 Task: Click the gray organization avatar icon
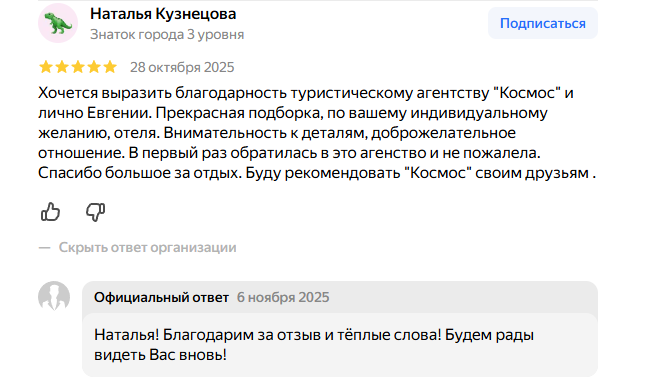pos(54,296)
